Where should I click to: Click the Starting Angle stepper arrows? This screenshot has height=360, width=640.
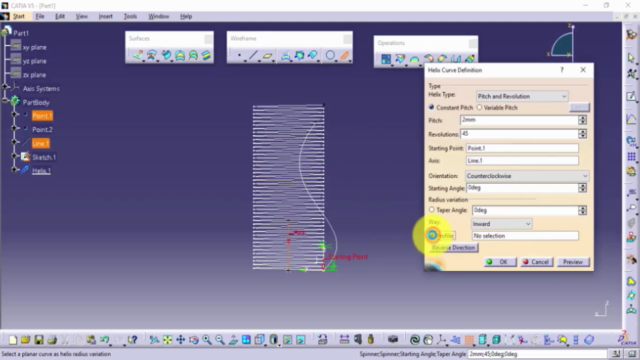coord(582,188)
